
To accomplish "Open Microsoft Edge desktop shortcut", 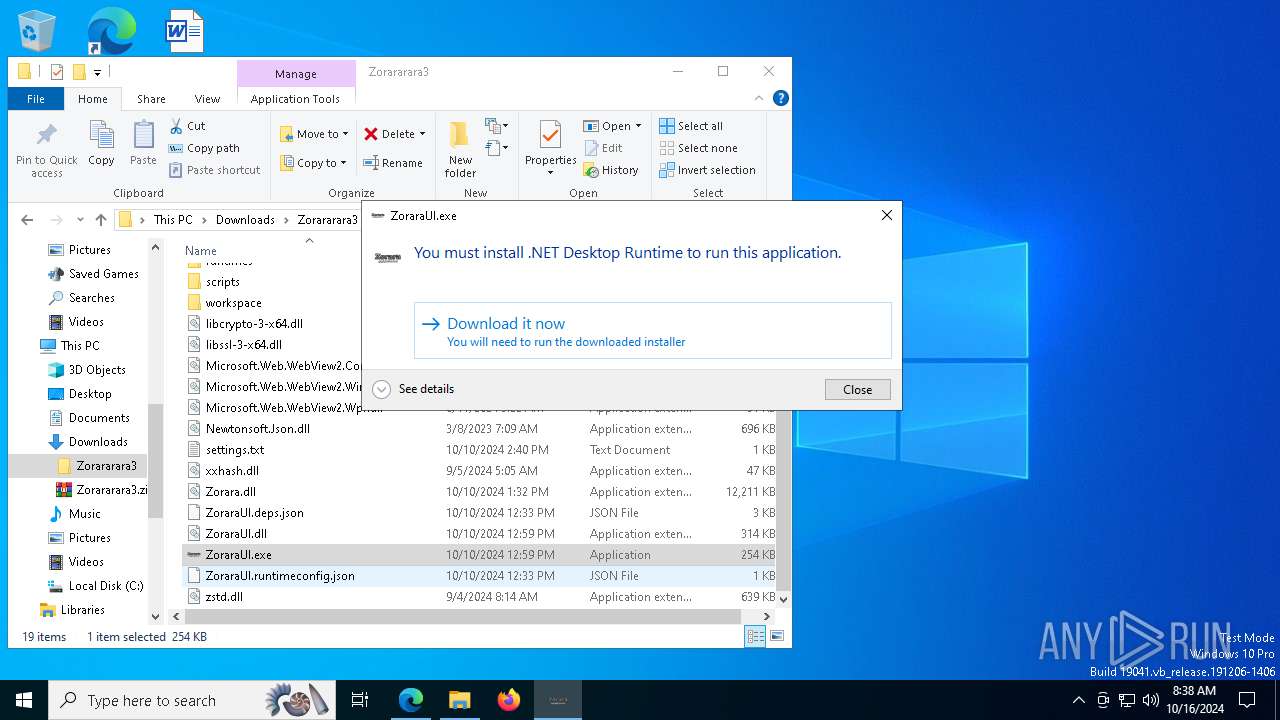I will (x=111, y=31).
